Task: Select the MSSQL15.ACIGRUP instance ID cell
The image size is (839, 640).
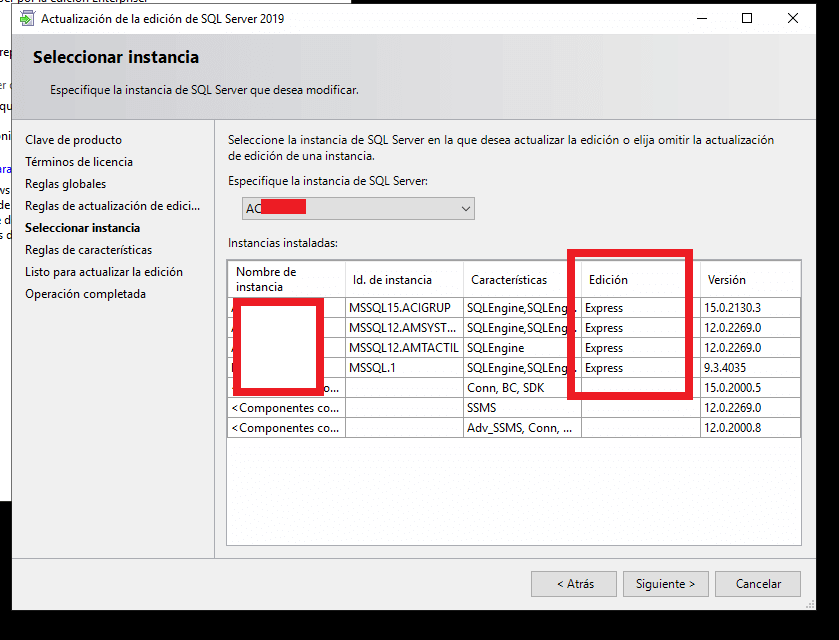Action: (405, 308)
